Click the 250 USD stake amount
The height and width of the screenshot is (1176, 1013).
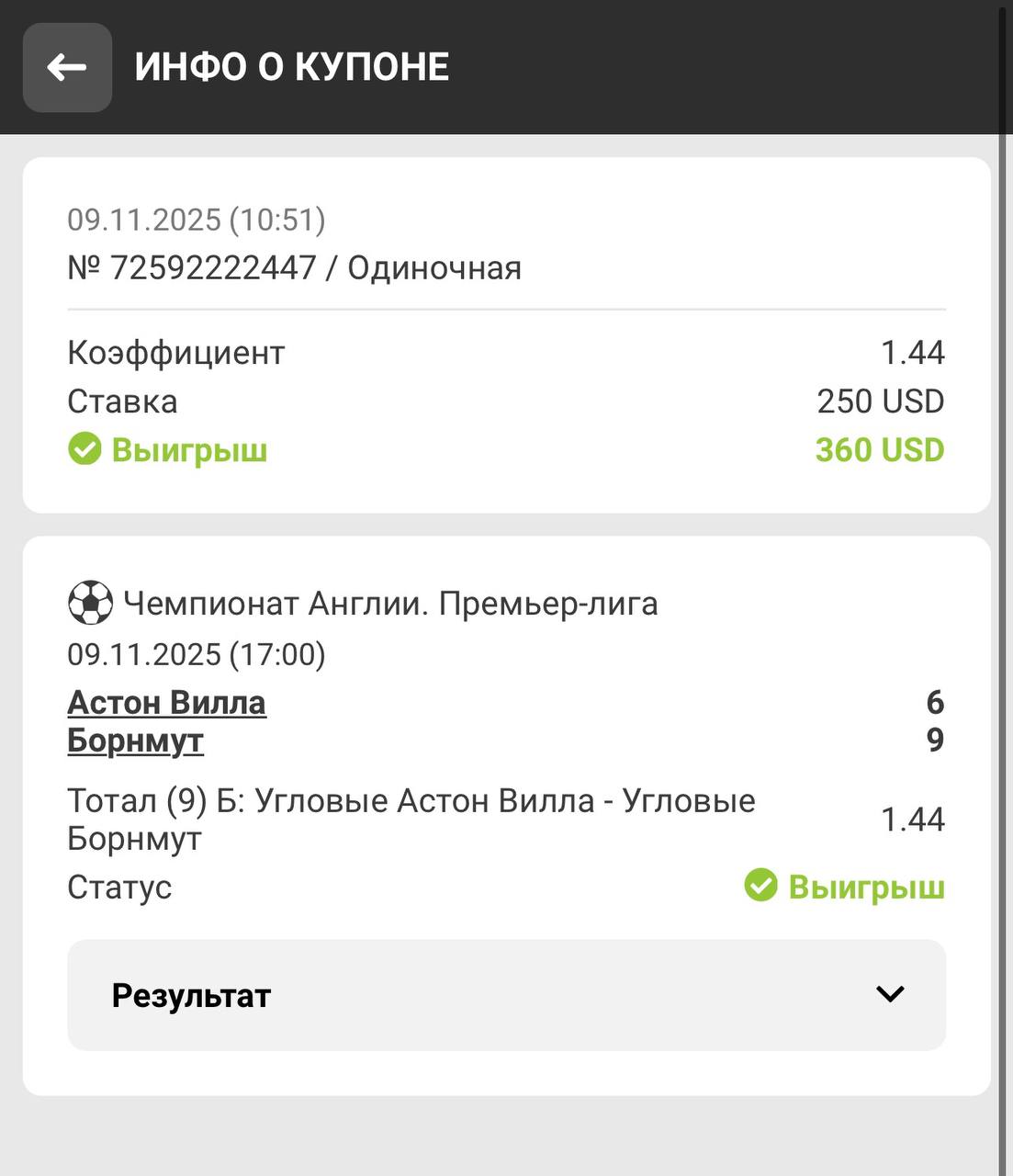tap(880, 401)
